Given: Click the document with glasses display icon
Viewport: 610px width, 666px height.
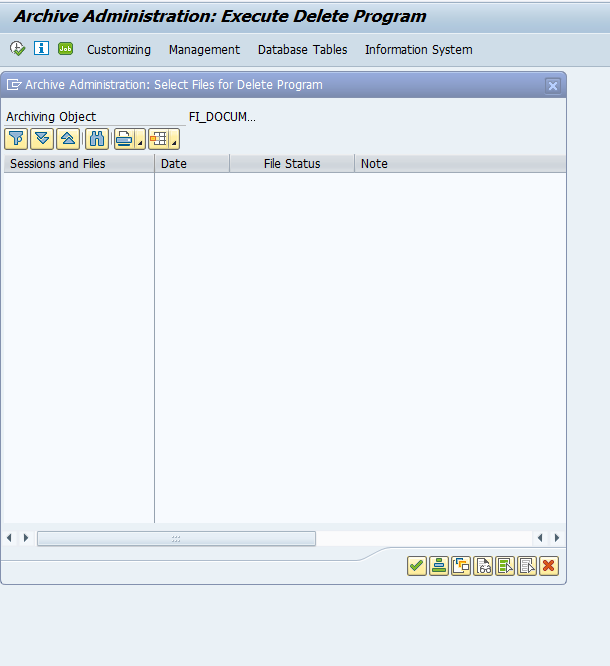Looking at the screenshot, I should 483,566.
